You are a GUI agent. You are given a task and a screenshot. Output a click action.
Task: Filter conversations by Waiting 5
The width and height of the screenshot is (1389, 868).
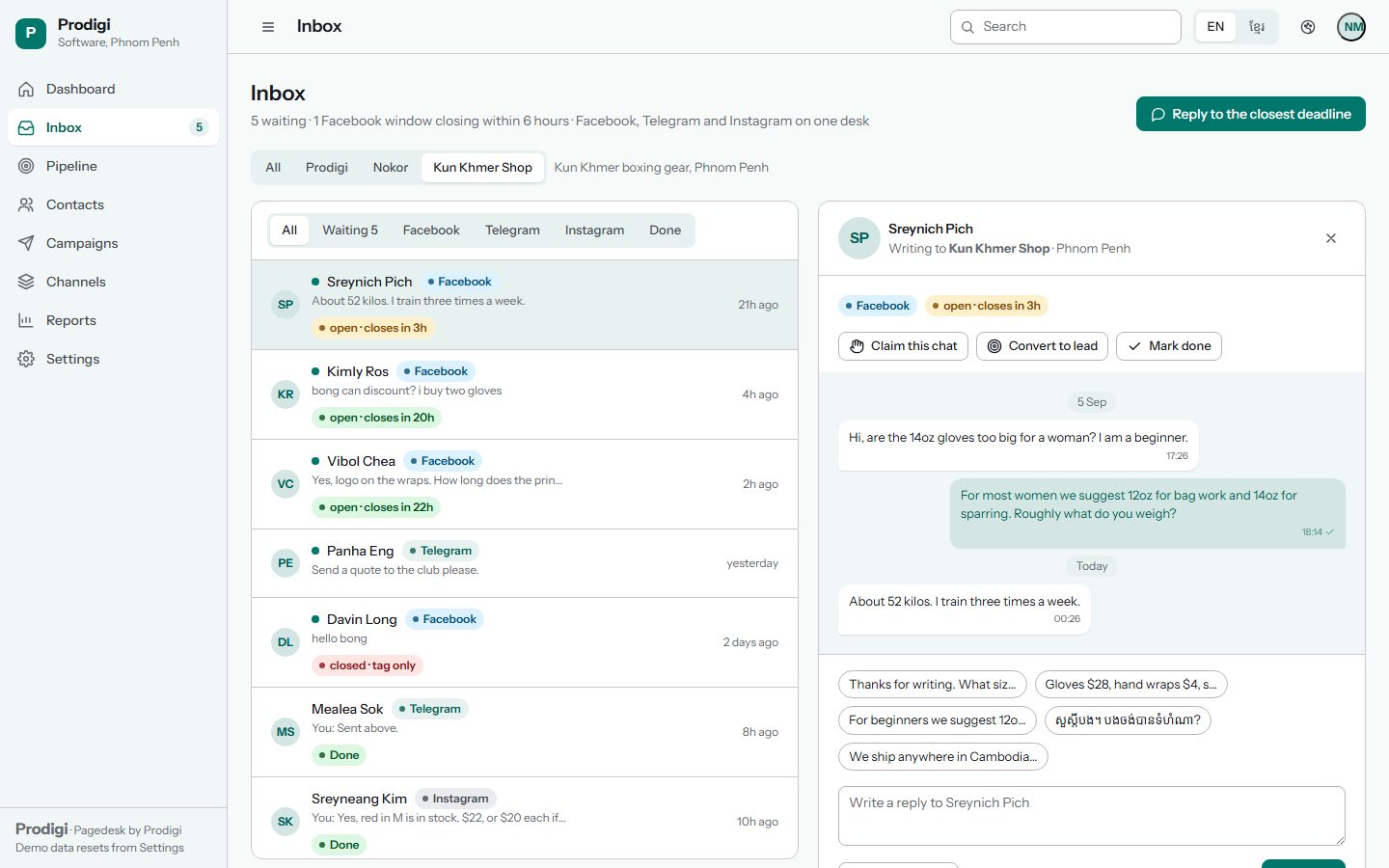350,231
